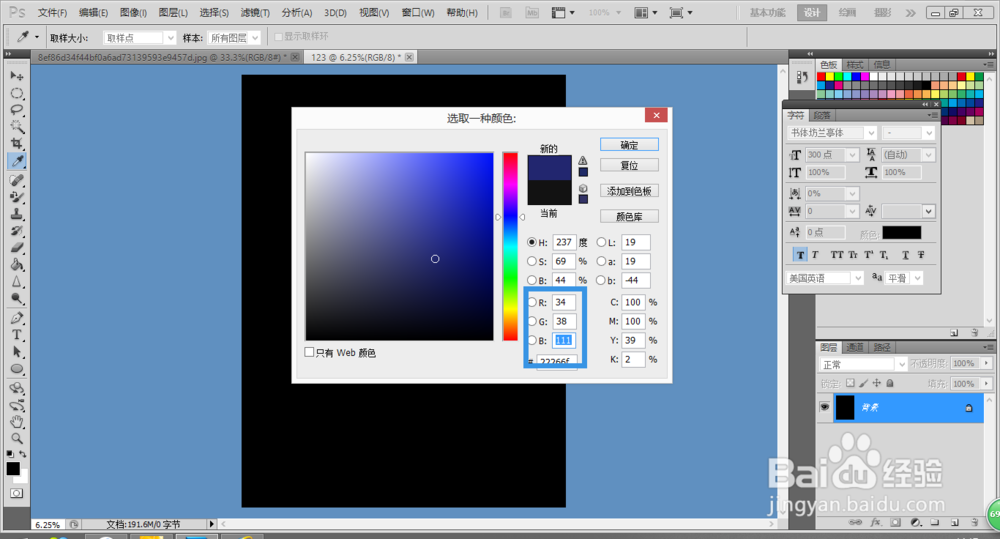Select the Dodge tool
Image resolution: width=1000 pixels, height=539 pixels.
17,298
